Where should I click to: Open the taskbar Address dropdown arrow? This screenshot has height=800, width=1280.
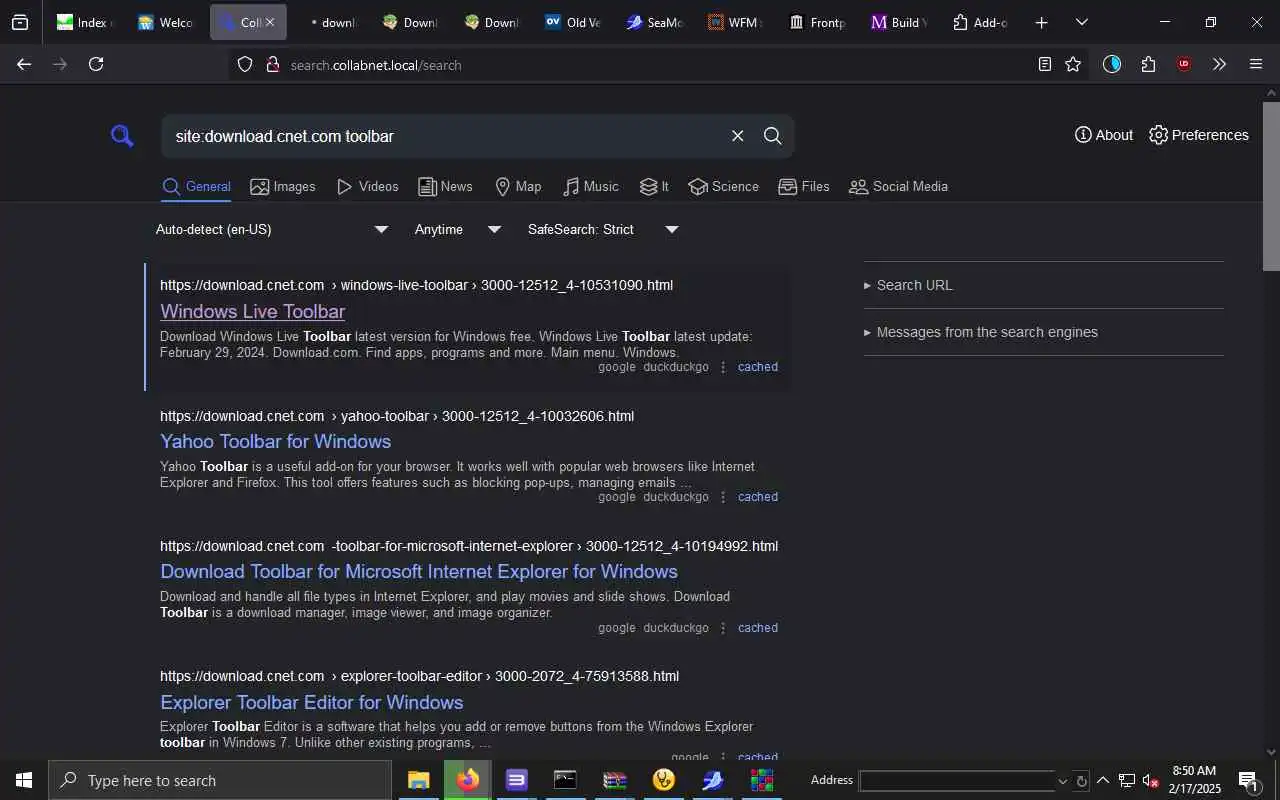tap(1062, 781)
